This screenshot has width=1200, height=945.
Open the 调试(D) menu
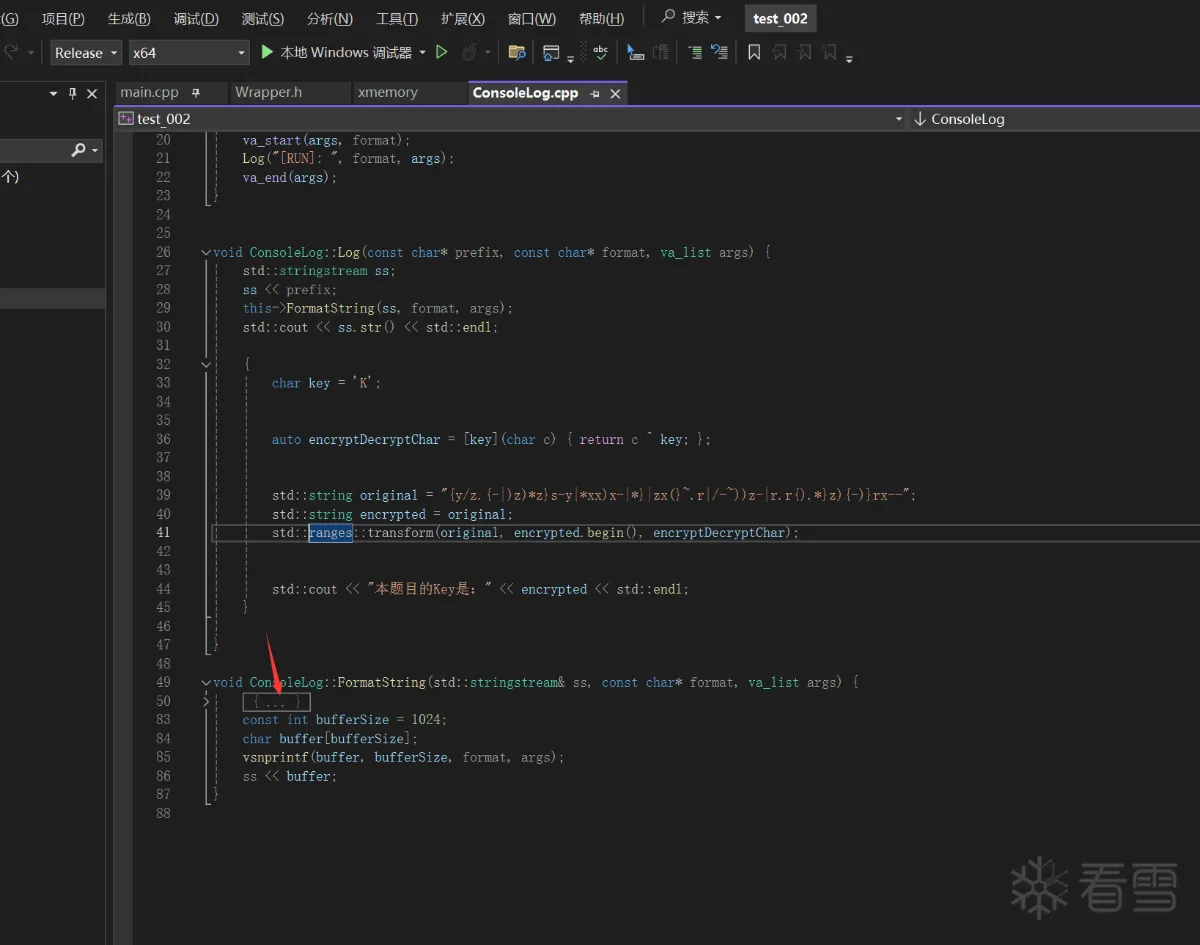coord(196,18)
